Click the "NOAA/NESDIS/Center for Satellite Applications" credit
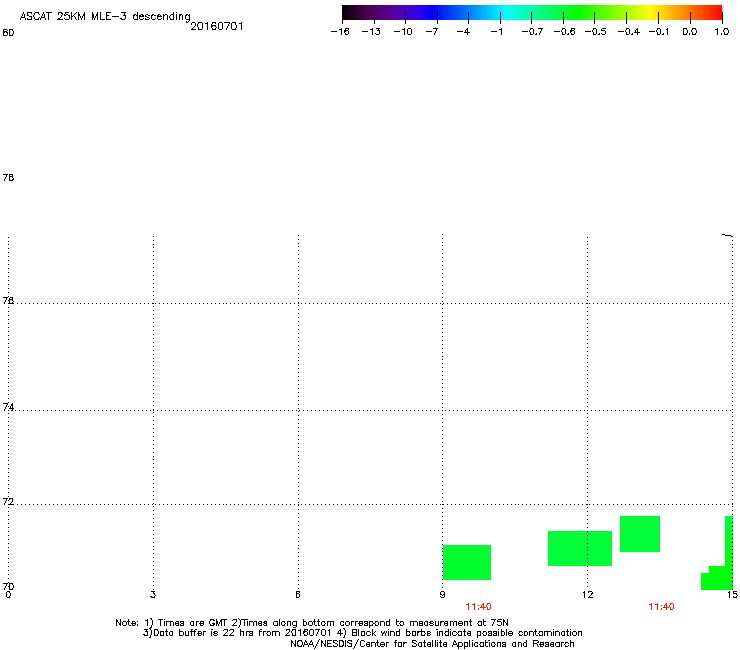The height and width of the screenshot is (650, 740). point(432,644)
